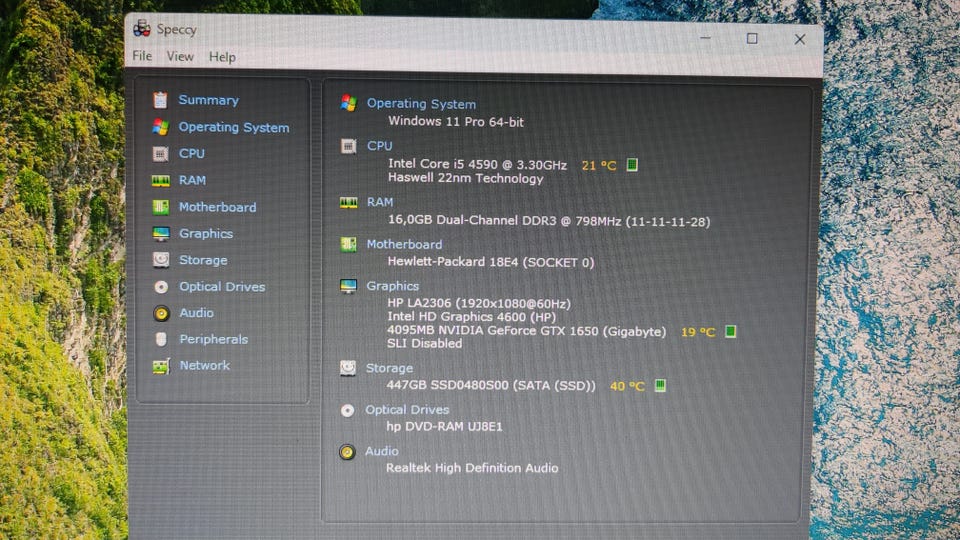Viewport: 960px width, 540px height.
Task: Click the Windows flag icon in summary pane
Action: point(348,103)
